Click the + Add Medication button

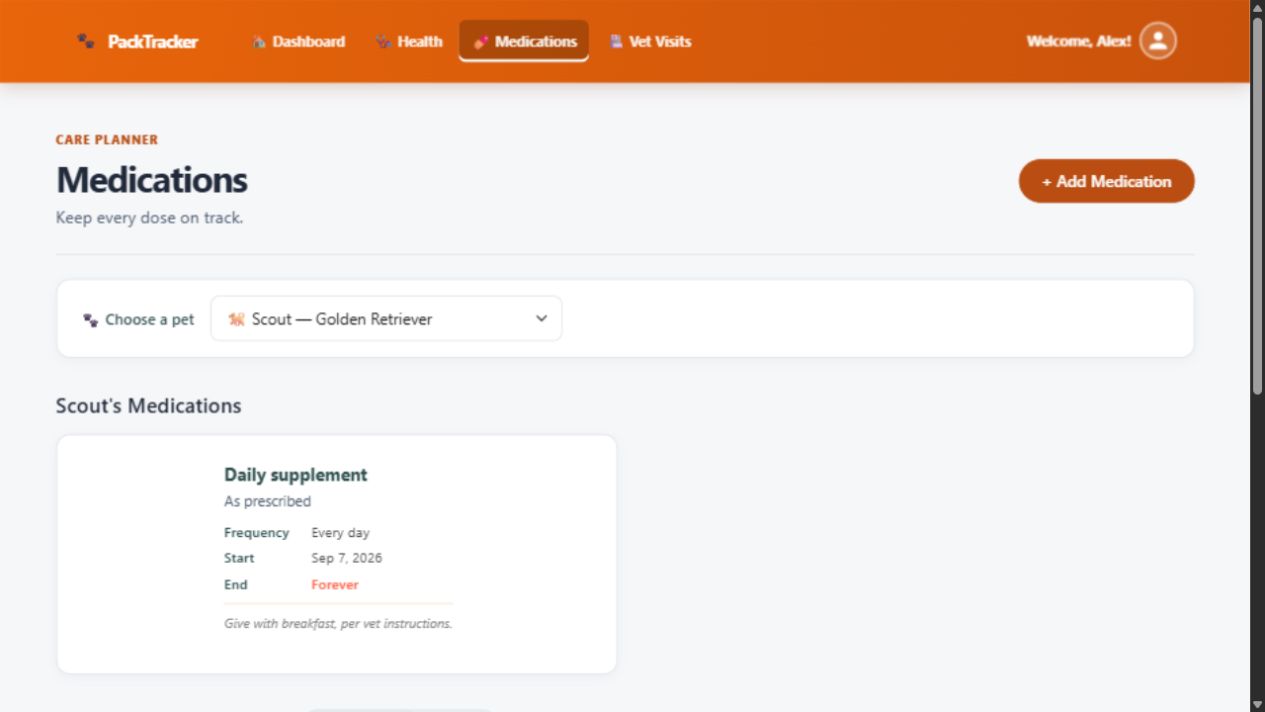click(1106, 181)
